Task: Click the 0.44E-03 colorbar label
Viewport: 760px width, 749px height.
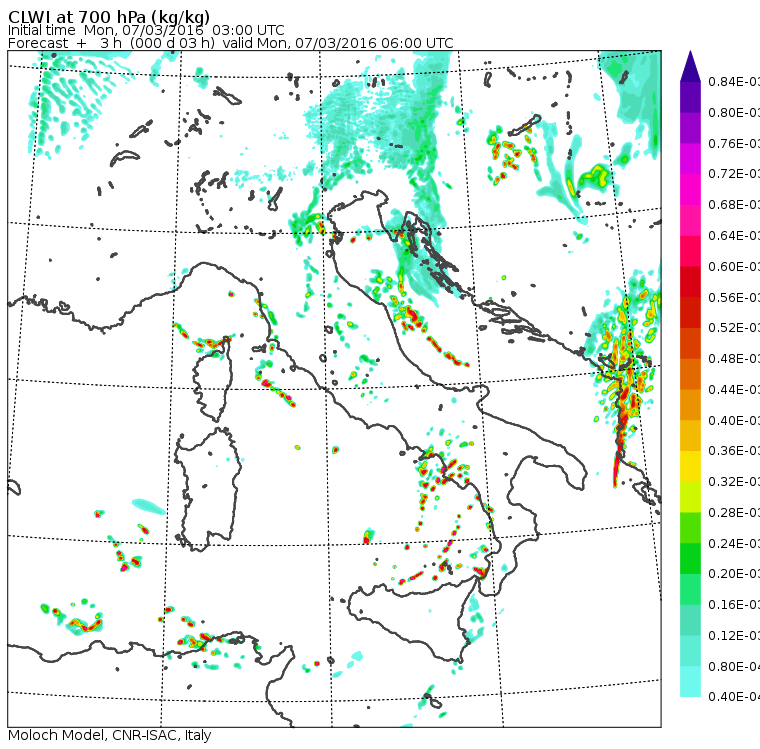Action: coord(734,390)
